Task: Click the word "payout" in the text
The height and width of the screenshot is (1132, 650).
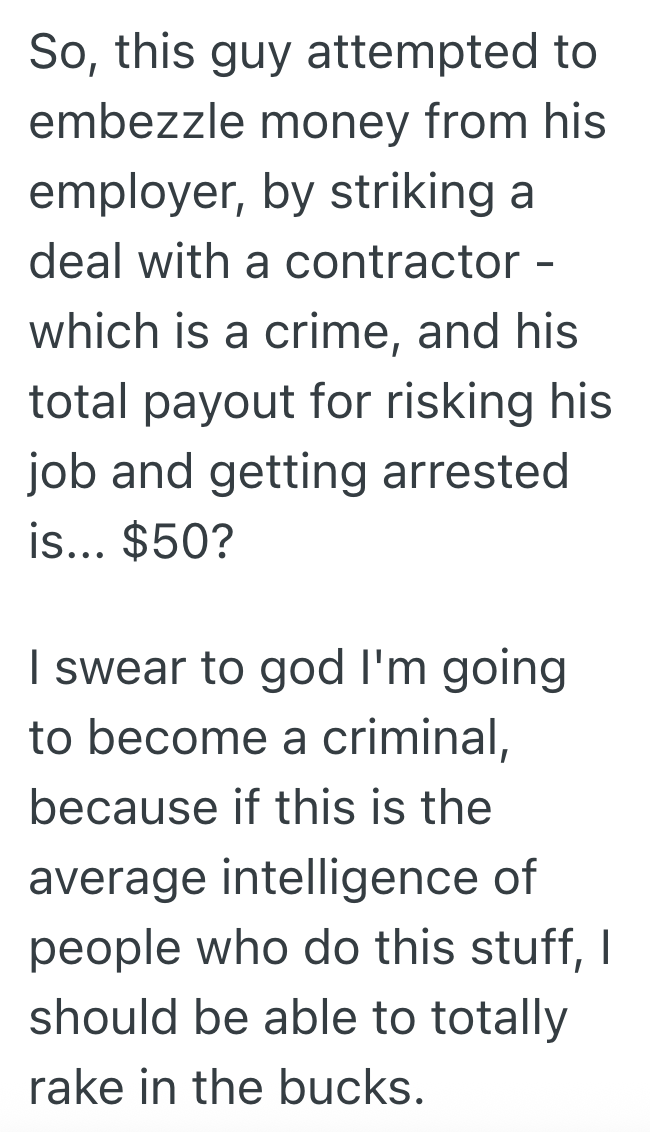Action: click(213, 403)
